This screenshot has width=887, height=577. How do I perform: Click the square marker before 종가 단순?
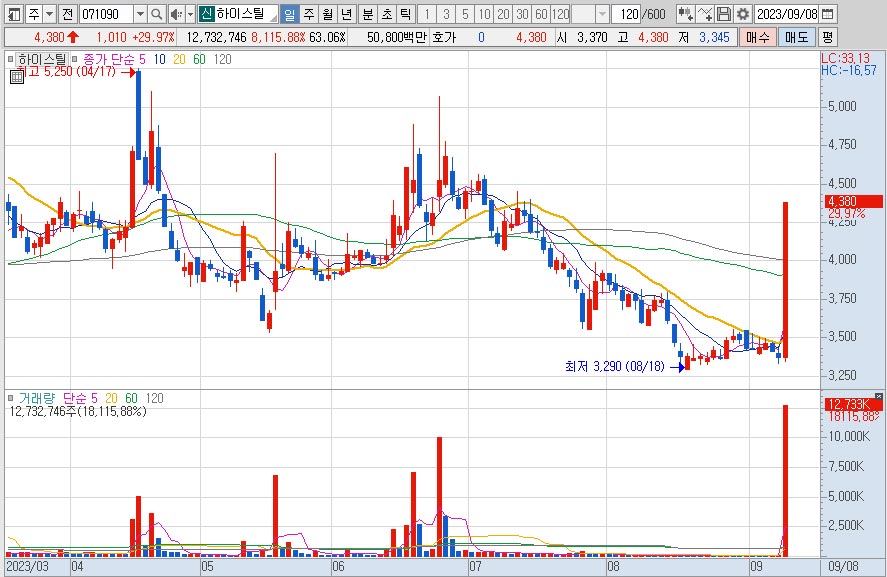click(75, 59)
